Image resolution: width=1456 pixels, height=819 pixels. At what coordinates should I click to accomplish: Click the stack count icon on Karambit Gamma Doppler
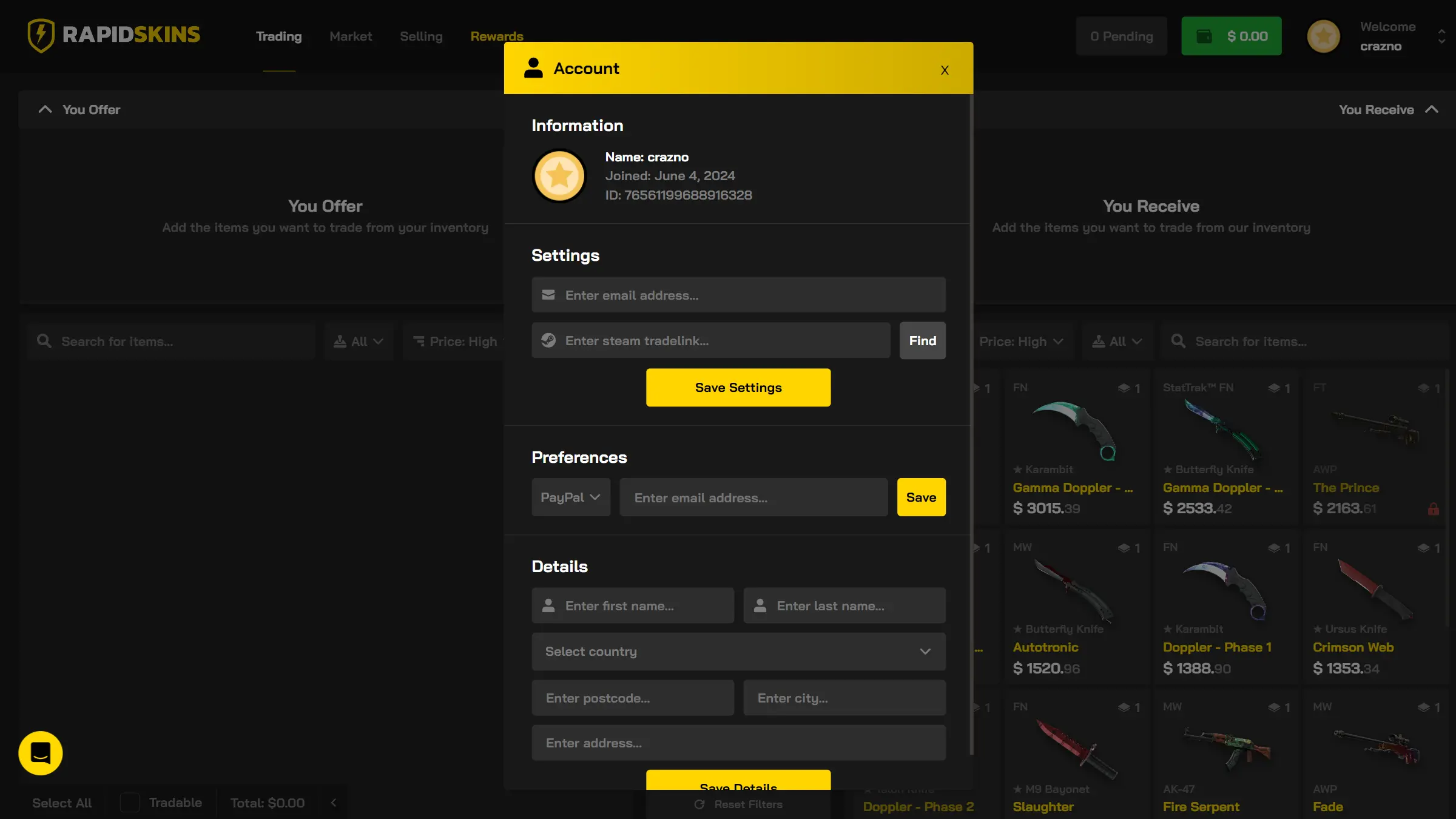(1124, 388)
